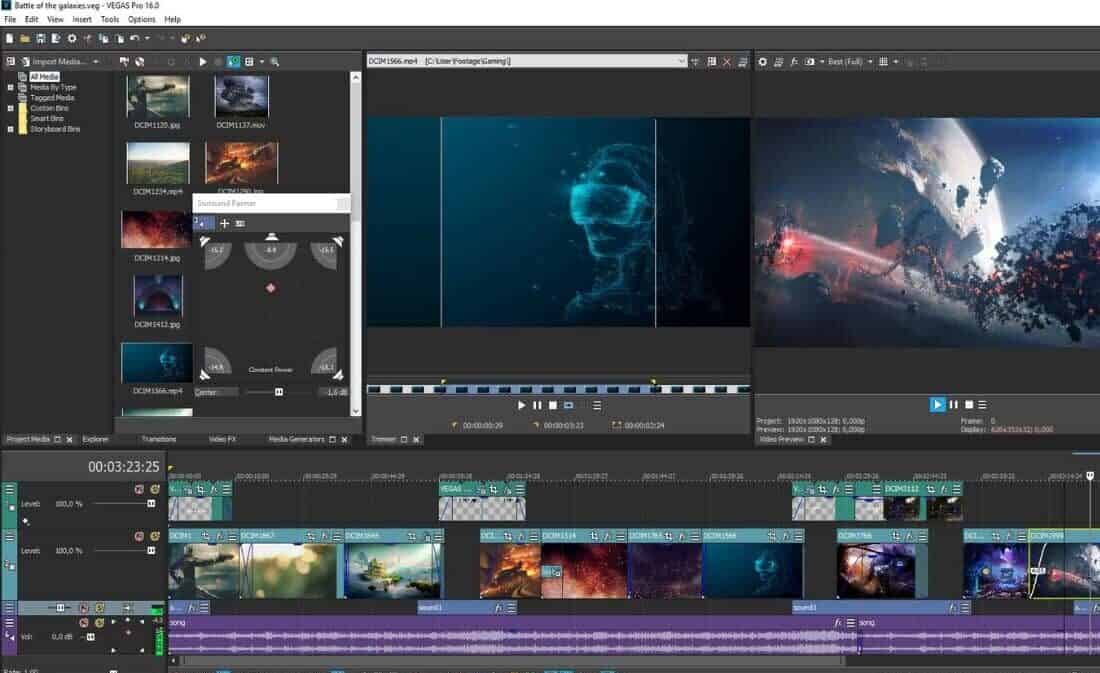Stop the trimmer playback

[553, 405]
